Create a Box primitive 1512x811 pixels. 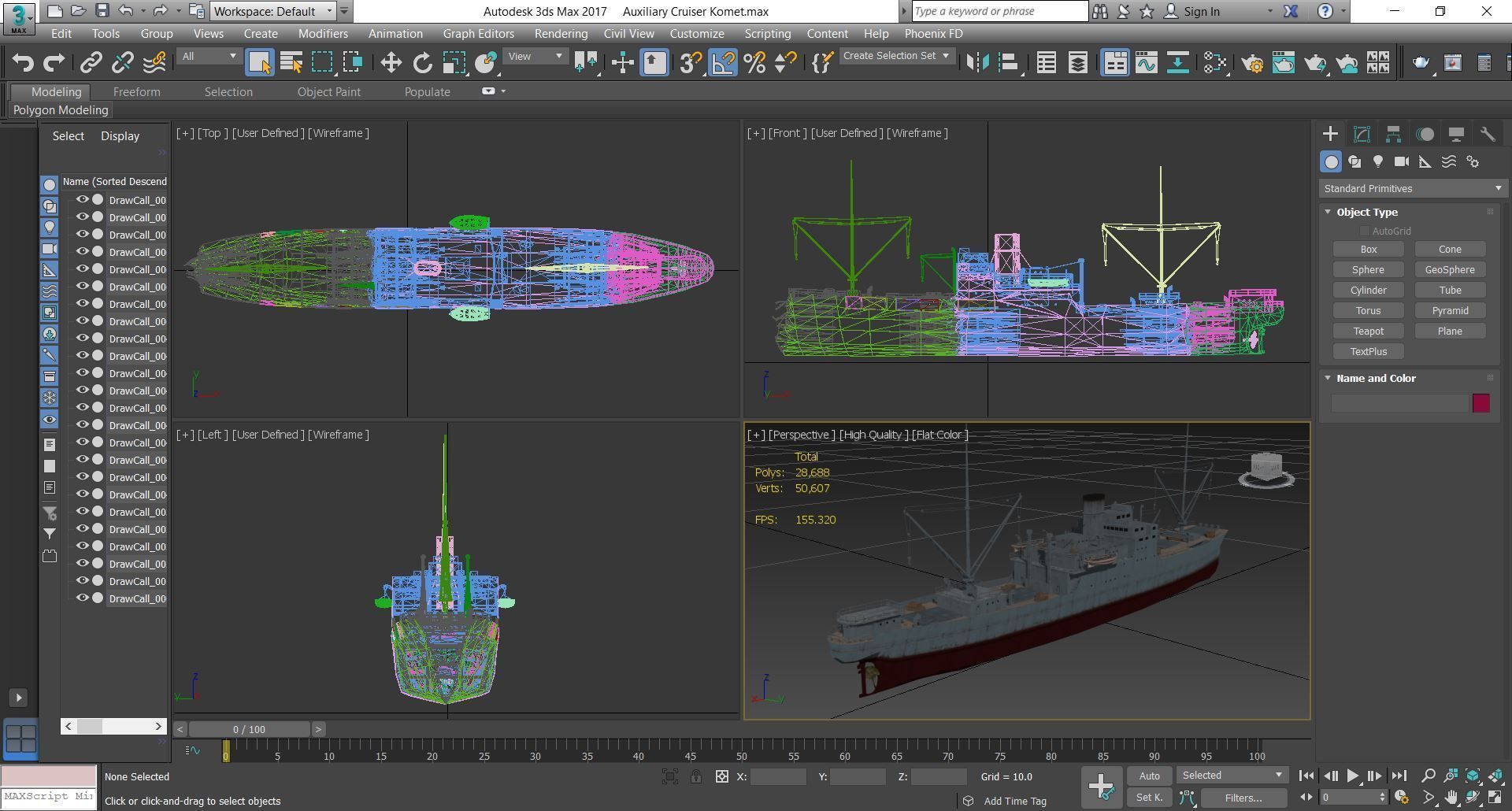1368,249
